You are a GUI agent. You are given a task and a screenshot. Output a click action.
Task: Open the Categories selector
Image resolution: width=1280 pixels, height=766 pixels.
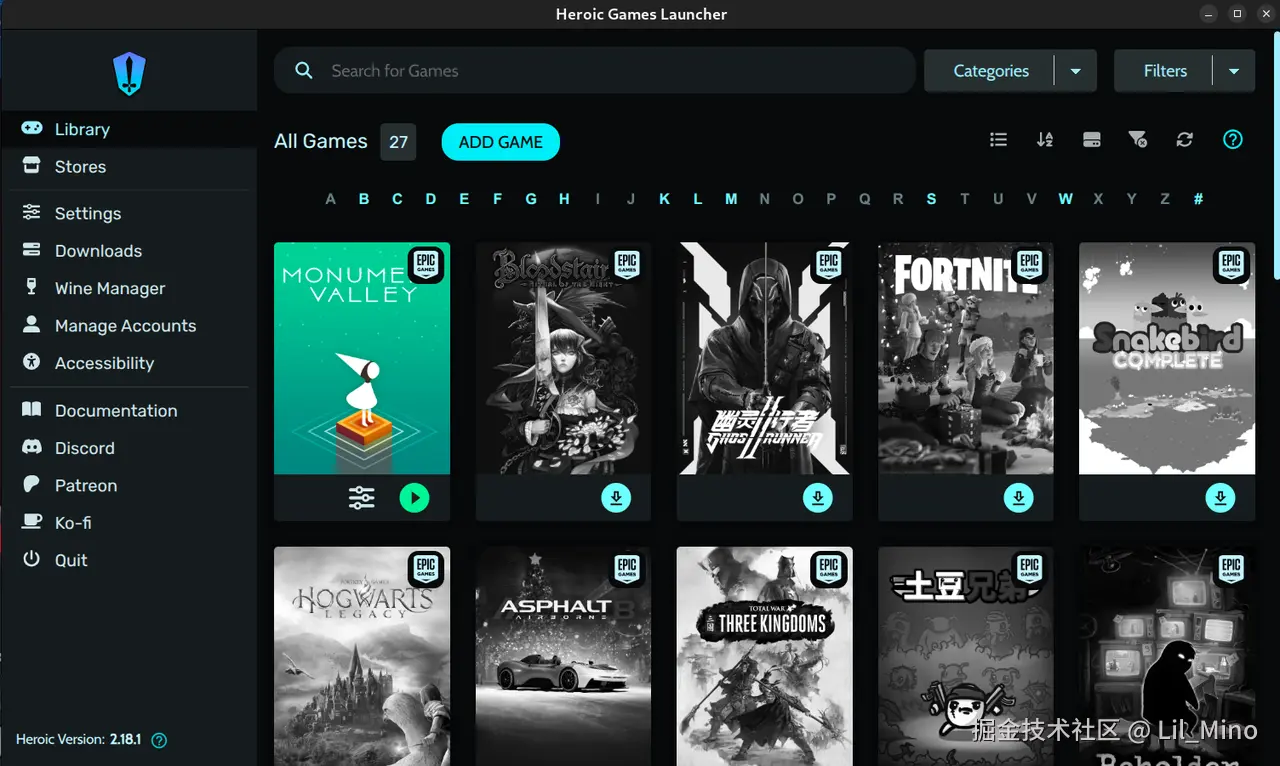pyautogui.click(x=991, y=71)
